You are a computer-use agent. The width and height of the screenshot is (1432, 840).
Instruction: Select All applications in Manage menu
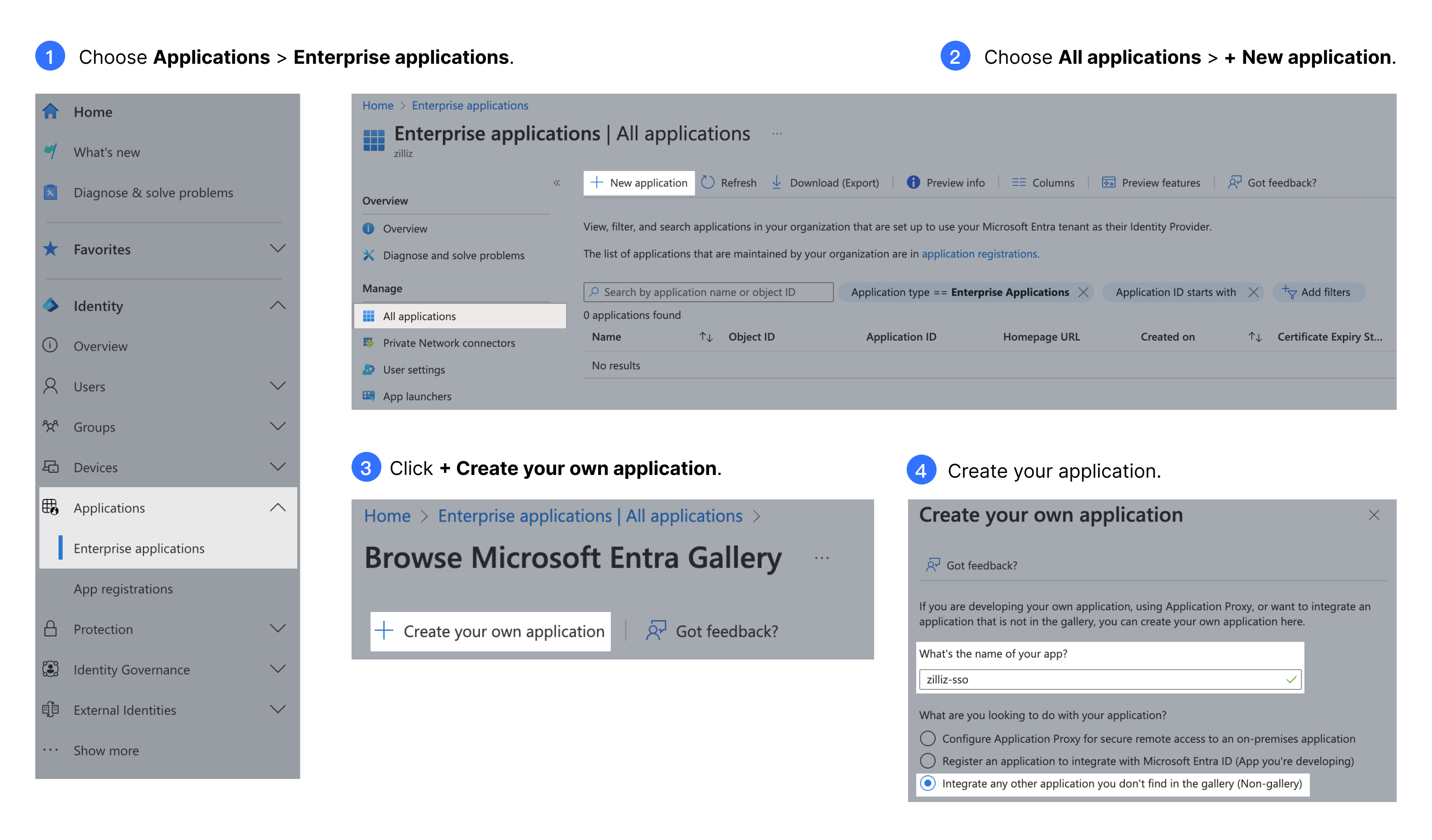460,316
